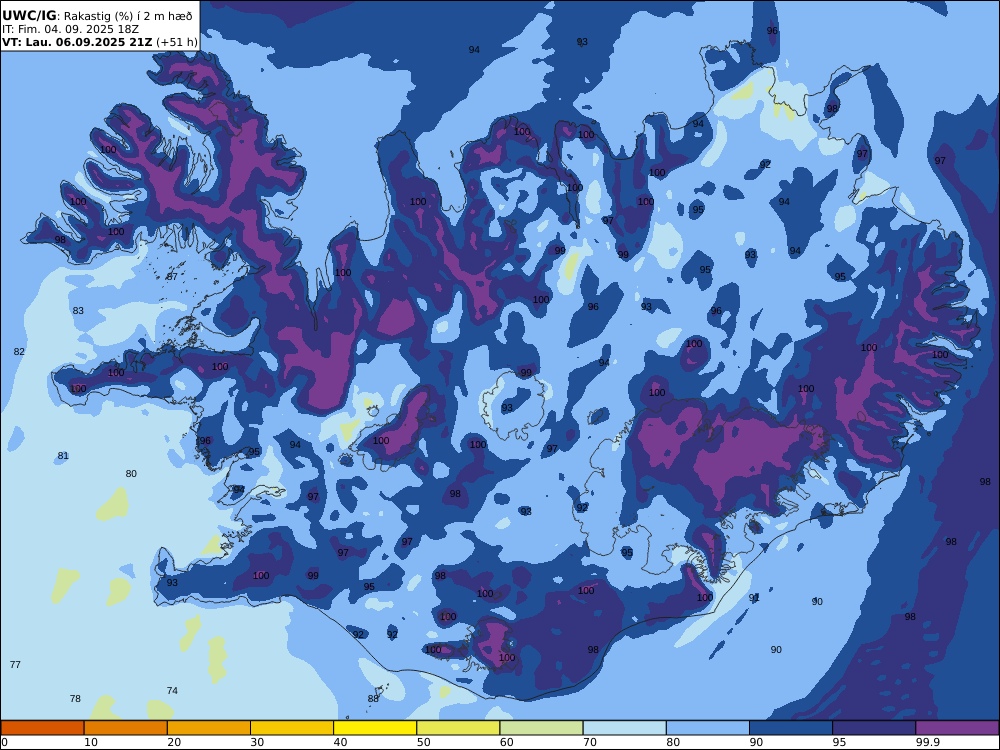Click the '20' label under the legend

pos(174,742)
